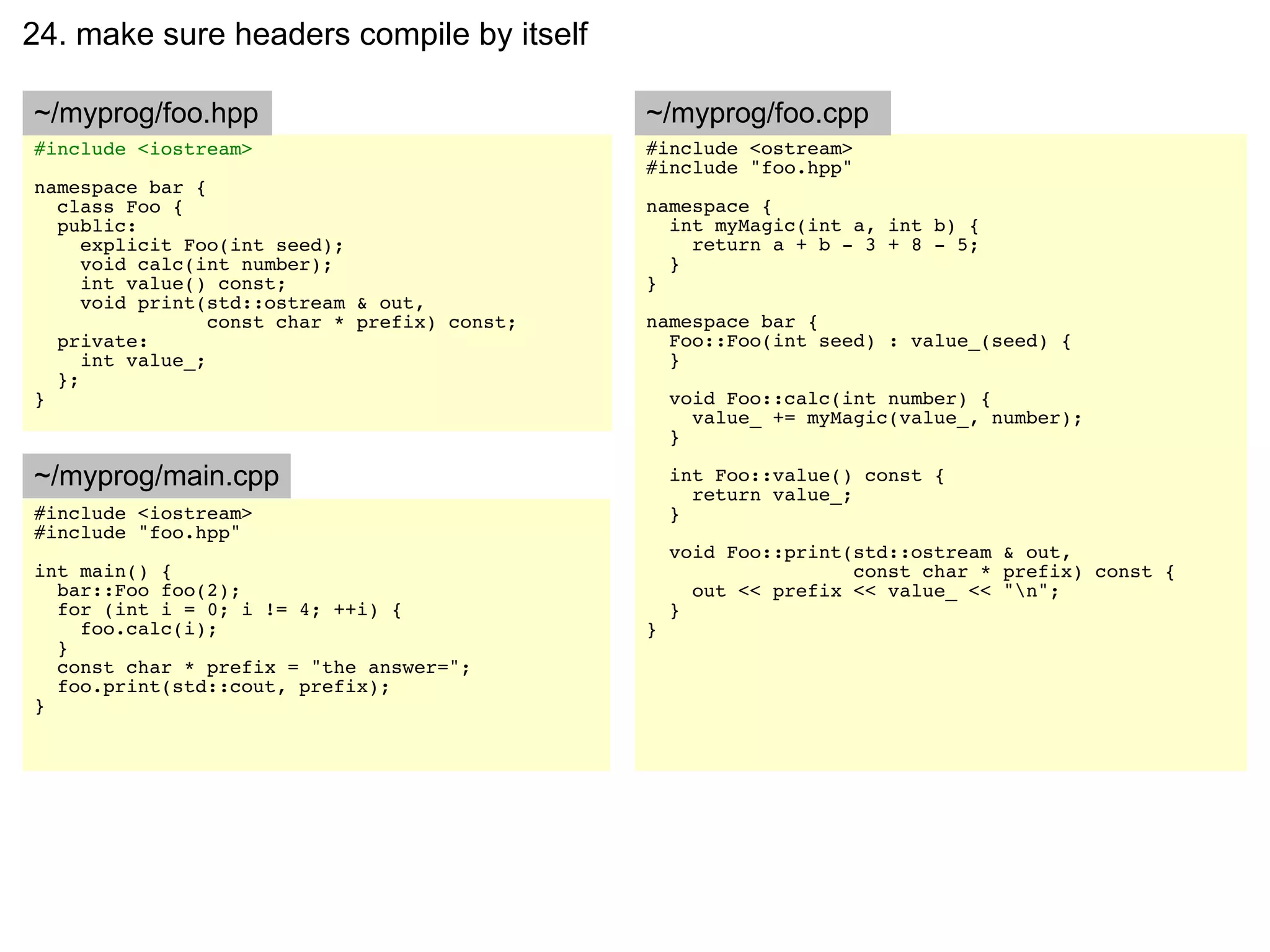The height and width of the screenshot is (952, 1270).
Task: Click the green '#include <iostream>' line in foo.hpp
Action: coord(143,149)
